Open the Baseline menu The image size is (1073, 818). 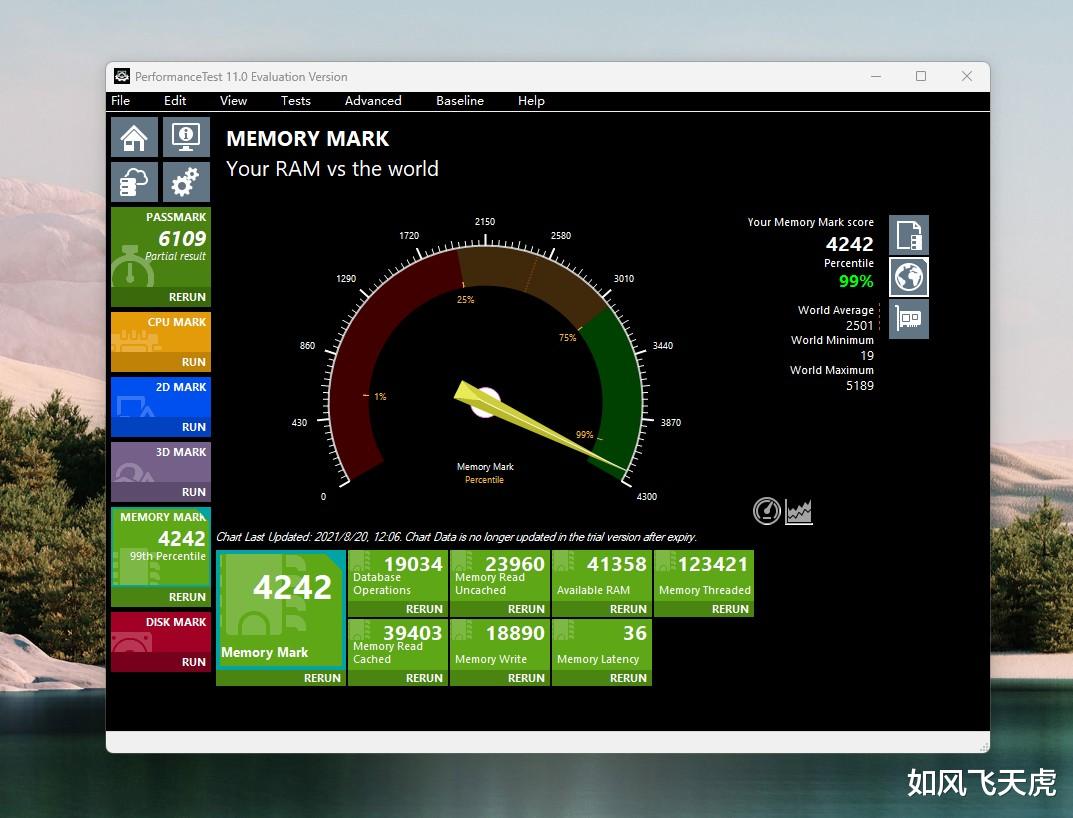point(460,101)
